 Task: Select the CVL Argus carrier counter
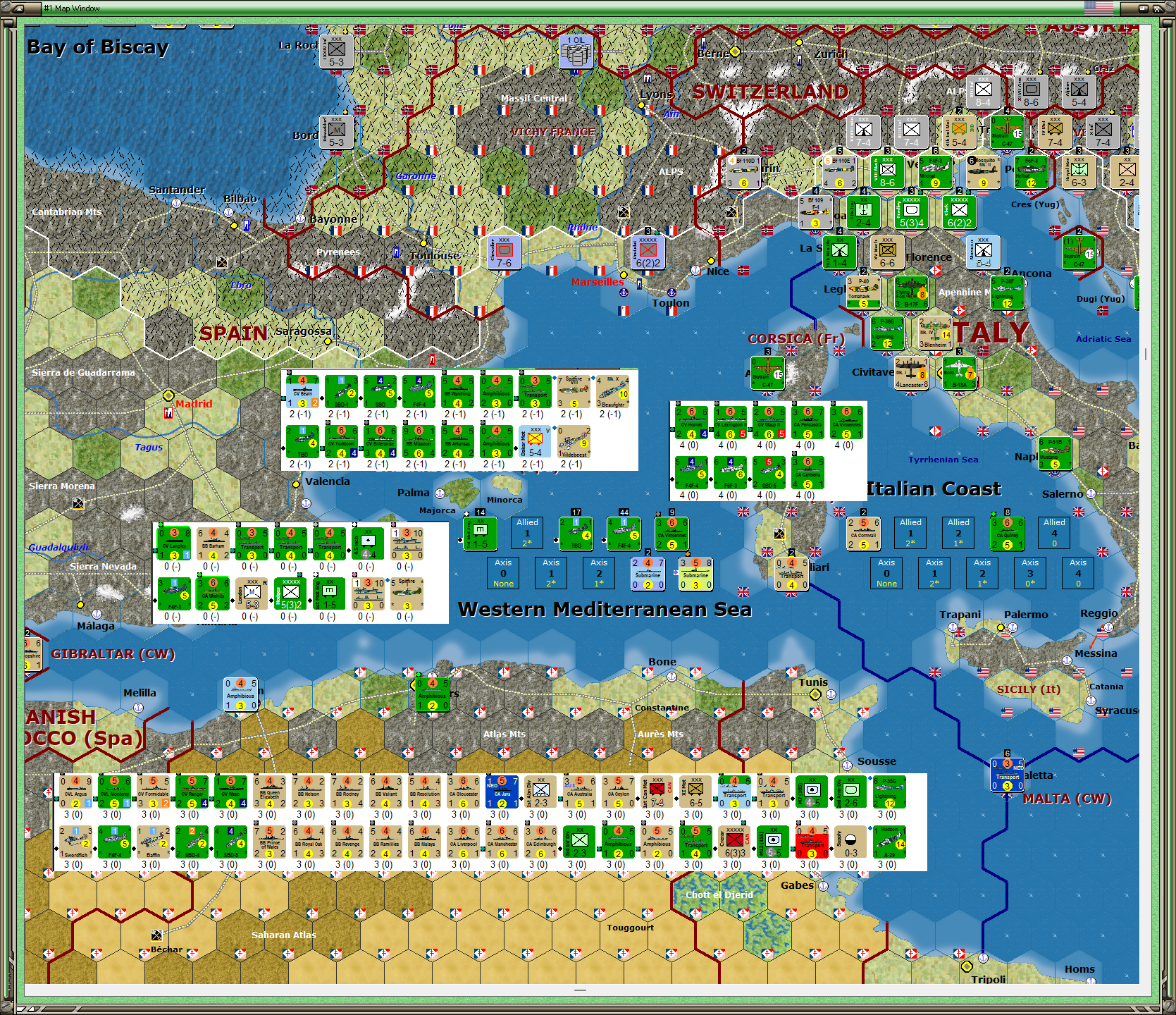click(x=75, y=792)
